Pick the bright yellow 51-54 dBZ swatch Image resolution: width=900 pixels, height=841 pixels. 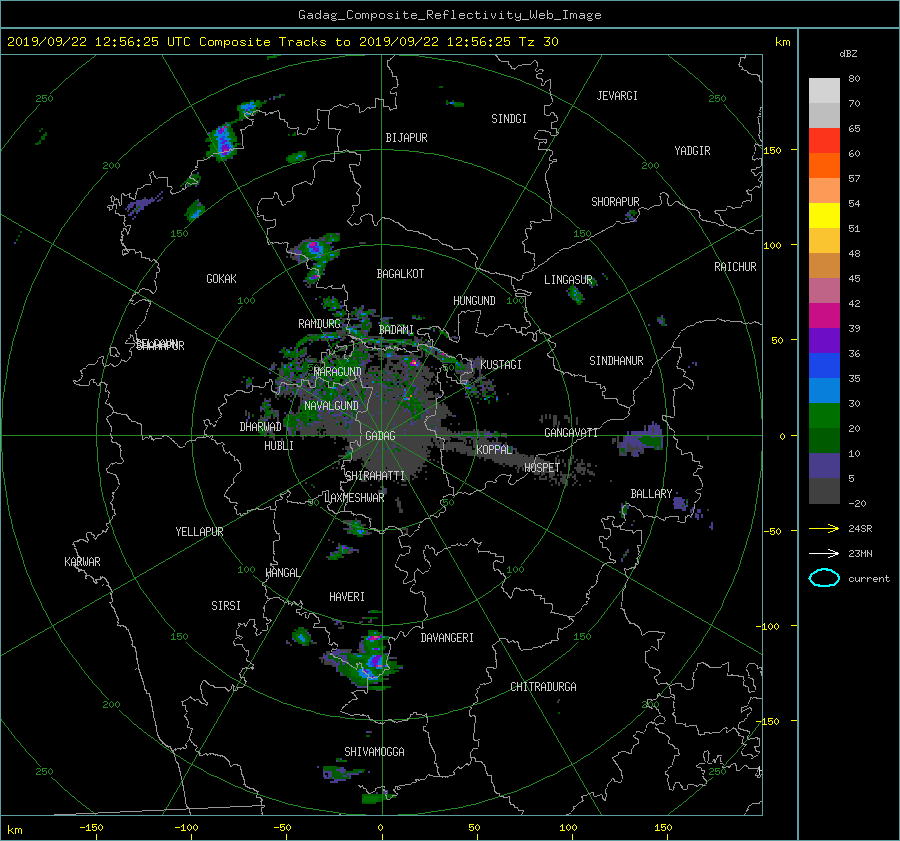(824, 216)
